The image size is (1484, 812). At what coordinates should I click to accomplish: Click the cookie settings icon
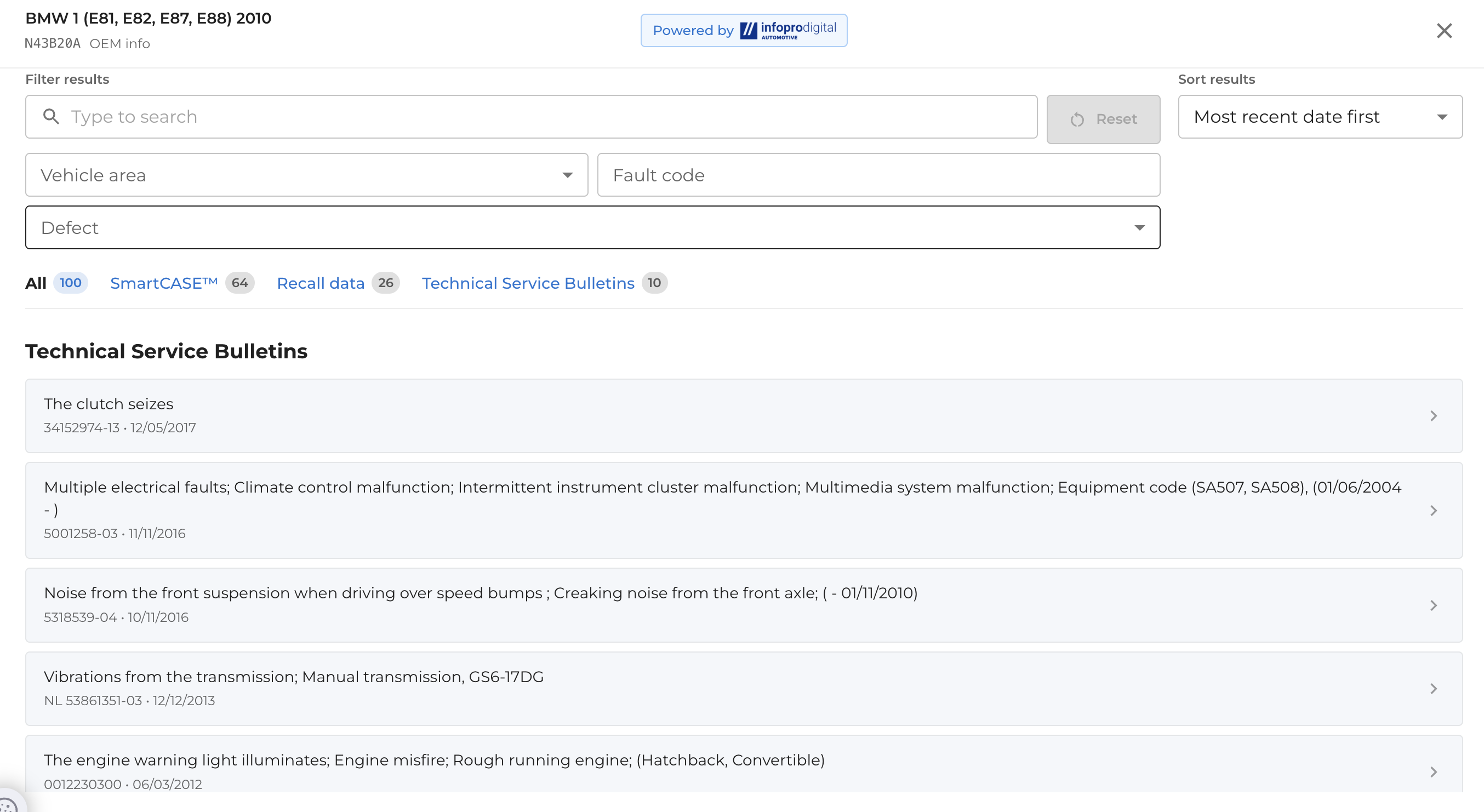pos(8,804)
